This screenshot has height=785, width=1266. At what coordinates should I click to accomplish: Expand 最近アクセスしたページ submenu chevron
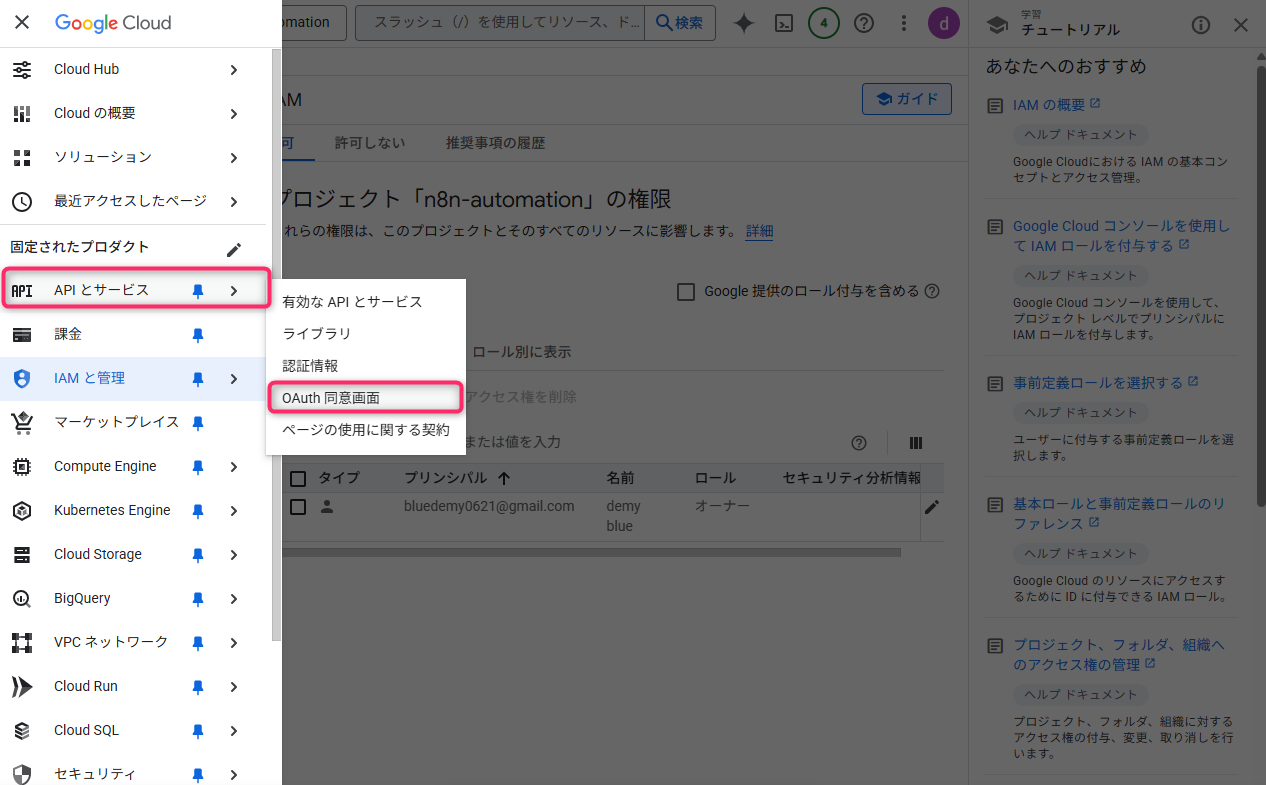(234, 201)
